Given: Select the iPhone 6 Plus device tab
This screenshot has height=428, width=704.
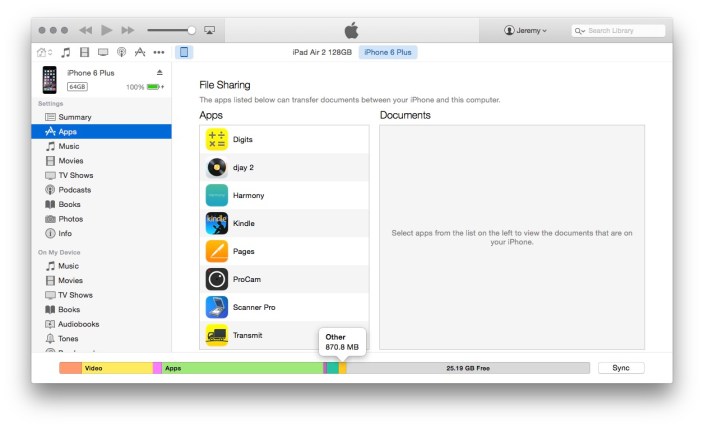Looking at the screenshot, I should (389, 52).
